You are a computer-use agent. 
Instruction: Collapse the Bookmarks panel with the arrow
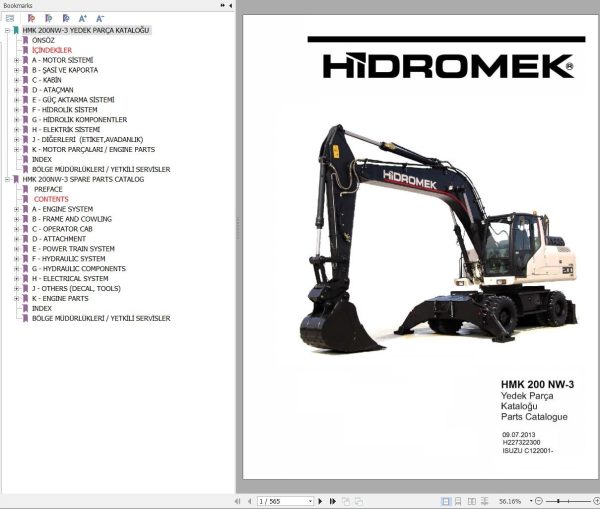pyautogui.click(x=230, y=5)
